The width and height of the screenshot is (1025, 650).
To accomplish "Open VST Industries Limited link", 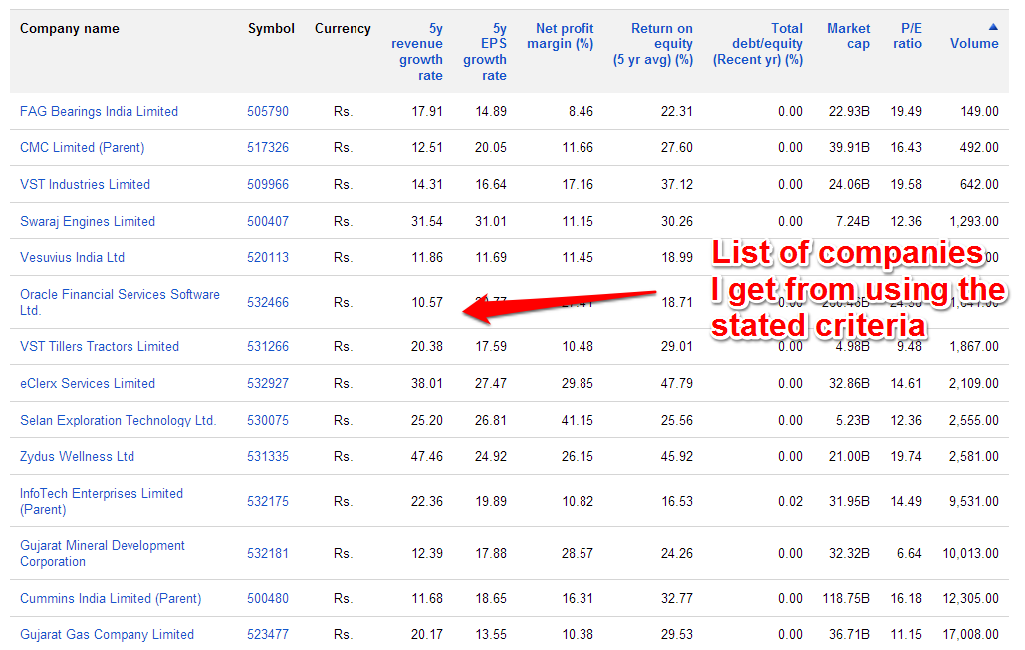I will tap(85, 184).
